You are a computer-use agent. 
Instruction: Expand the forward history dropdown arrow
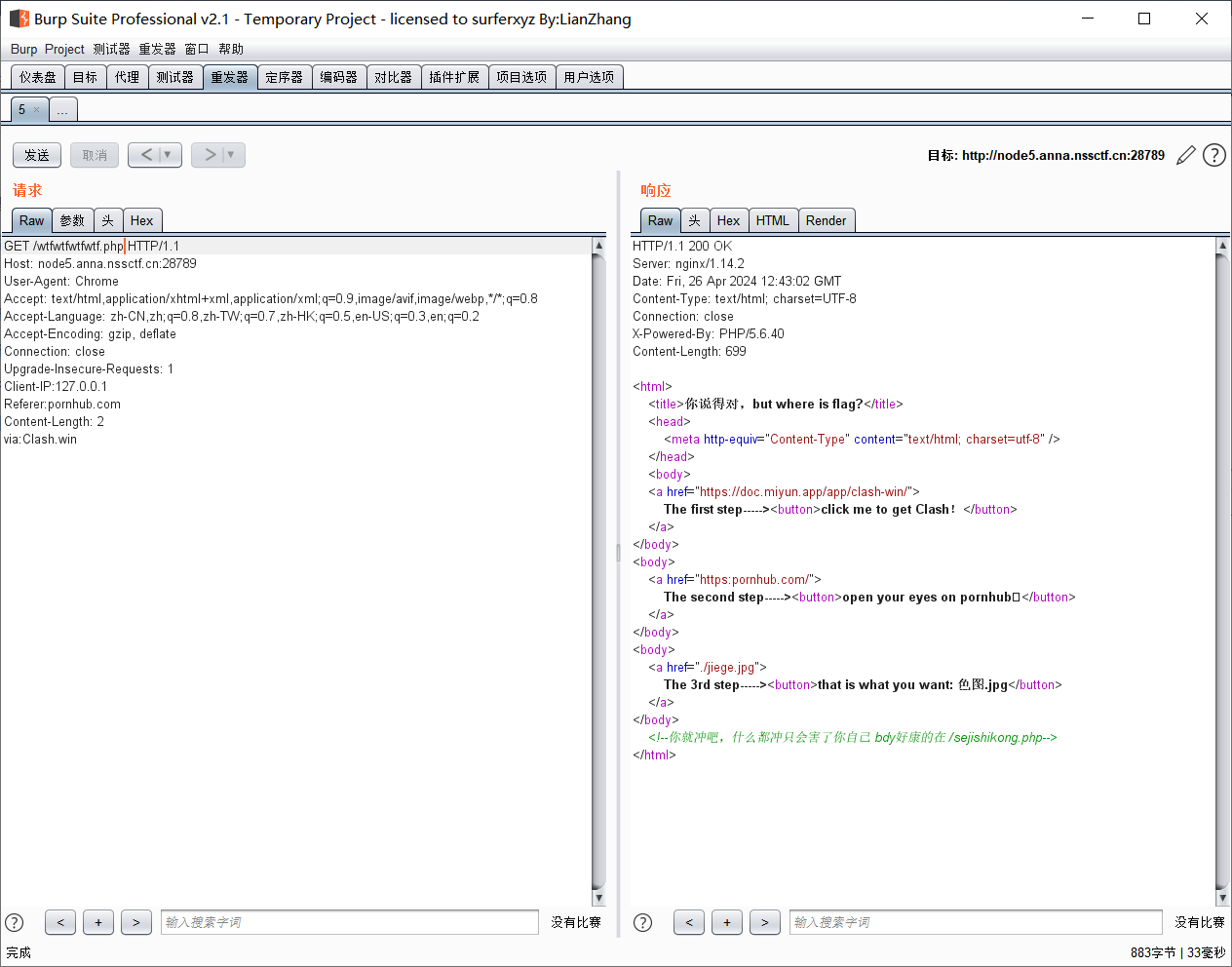(231, 155)
